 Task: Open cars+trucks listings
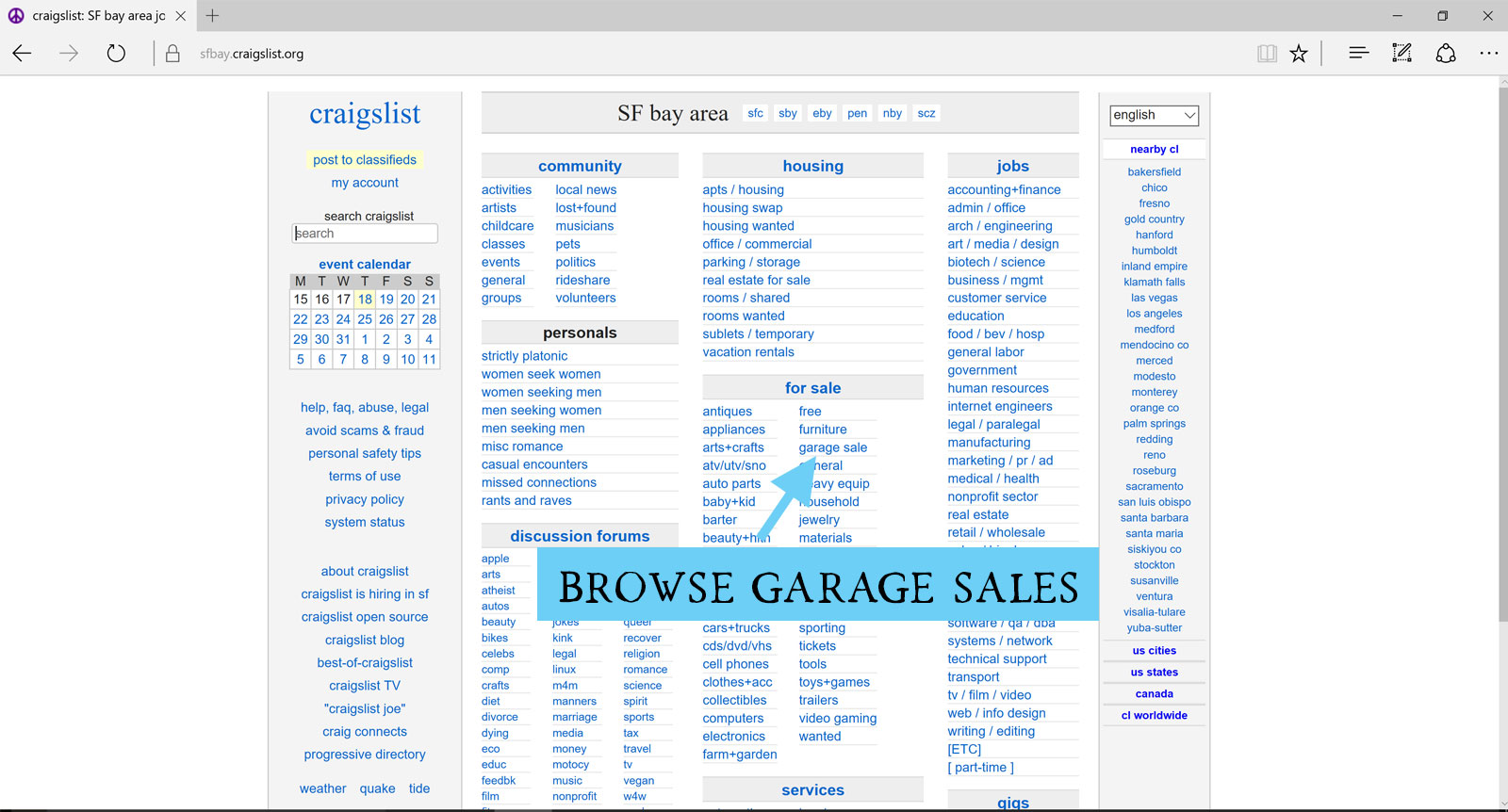(x=736, y=628)
